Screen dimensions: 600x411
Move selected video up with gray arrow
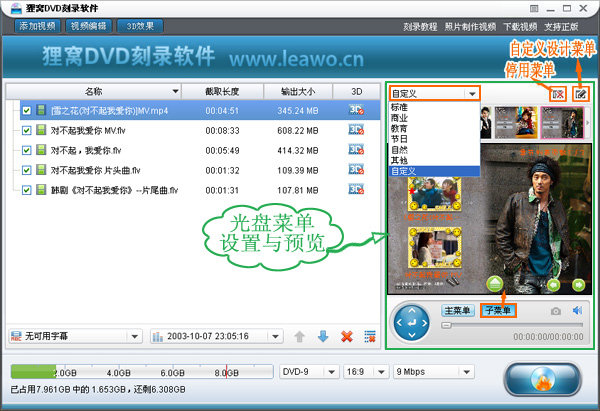point(300,337)
